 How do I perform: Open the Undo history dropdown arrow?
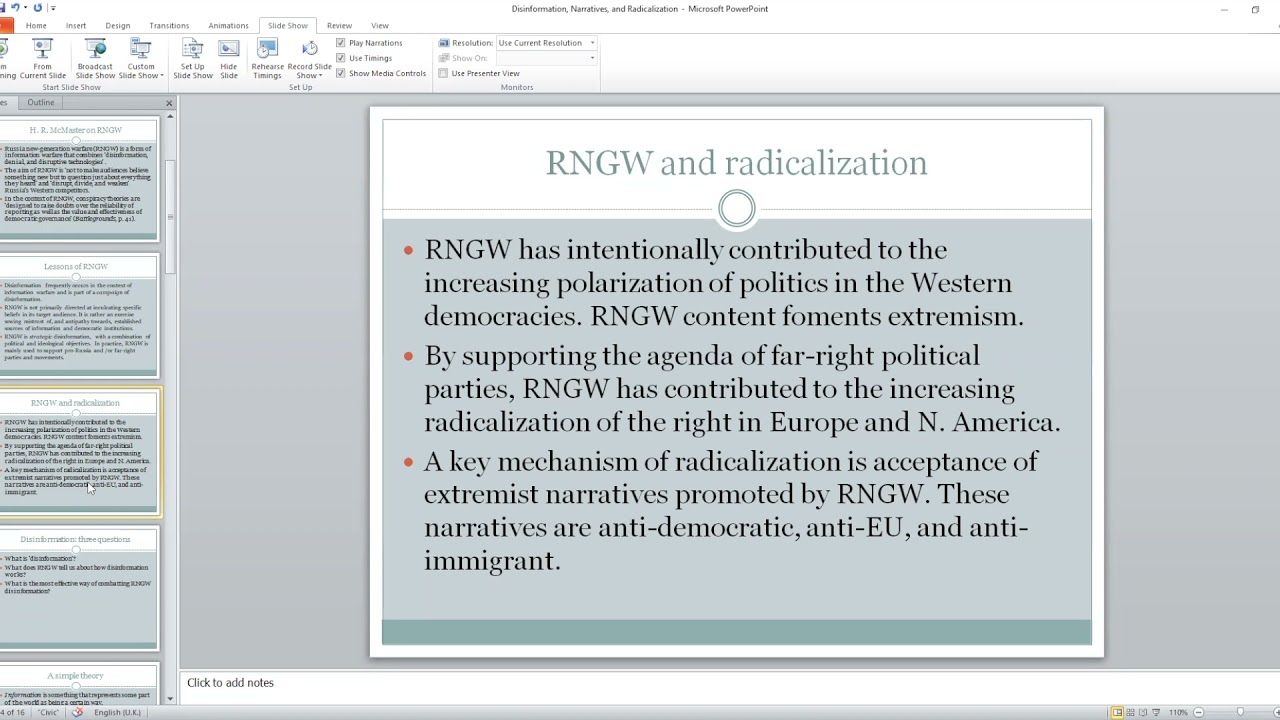tap(25, 8)
